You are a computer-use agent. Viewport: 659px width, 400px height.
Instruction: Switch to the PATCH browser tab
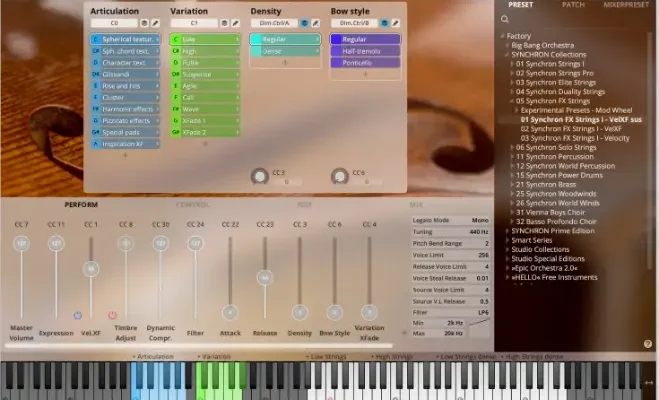click(575, 6)
